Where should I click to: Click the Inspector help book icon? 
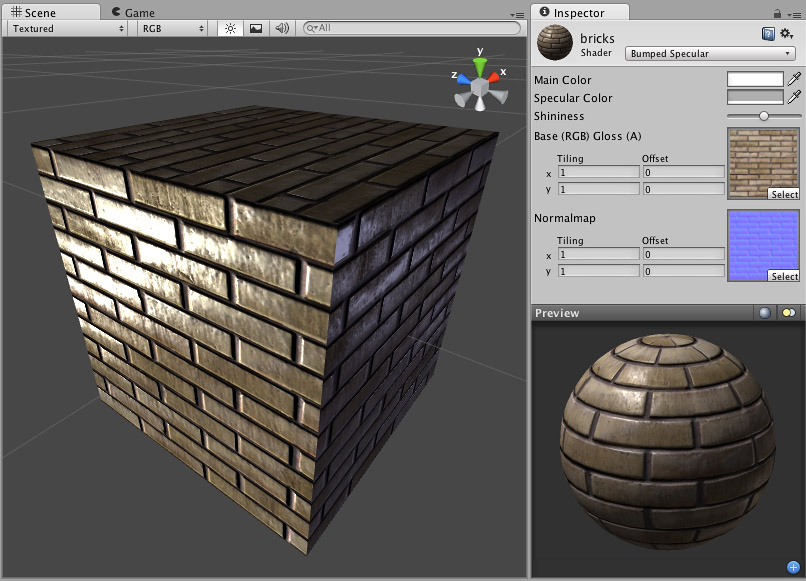coord(768,33)
